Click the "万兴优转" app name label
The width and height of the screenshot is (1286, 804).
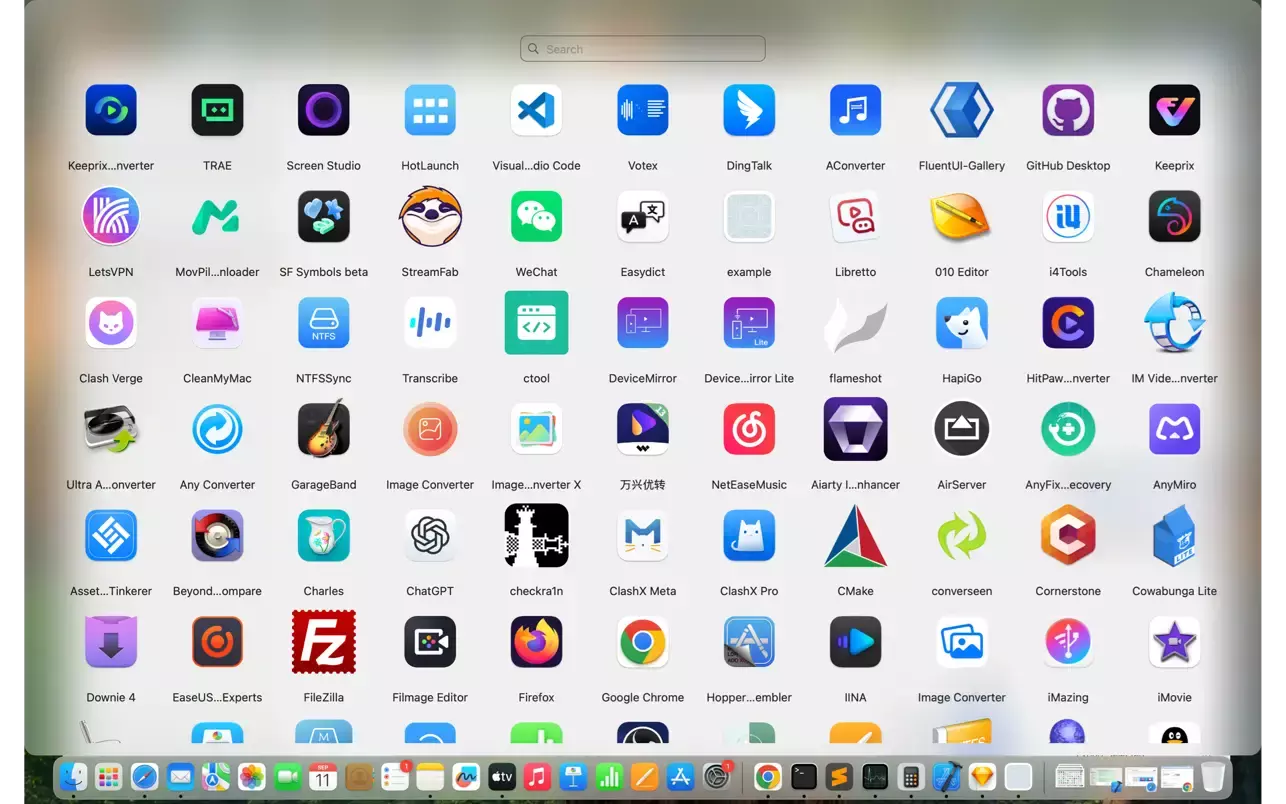coord(643,485)
